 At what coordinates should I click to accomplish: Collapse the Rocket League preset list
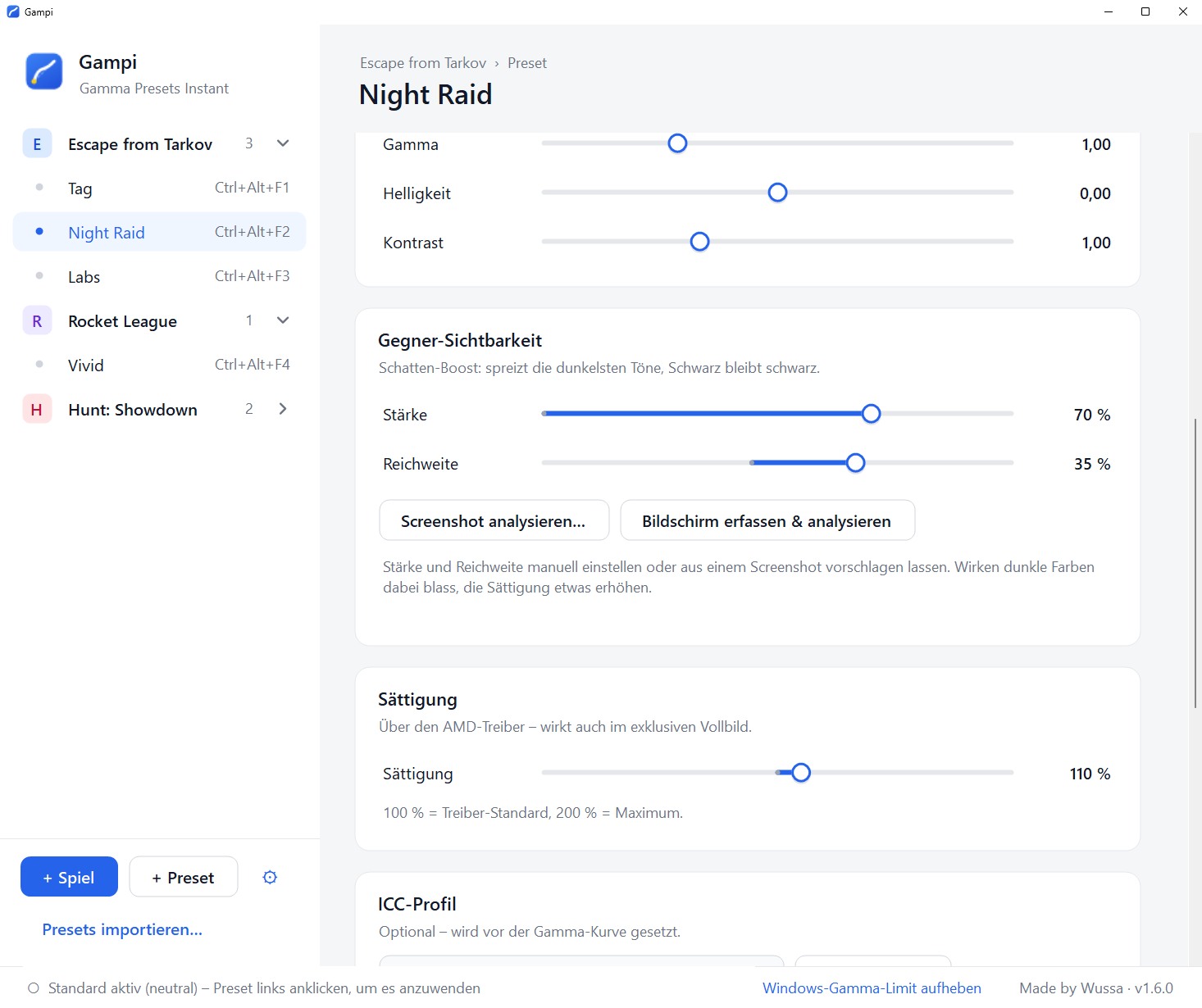pyautogui.click(x=283, y=320)
